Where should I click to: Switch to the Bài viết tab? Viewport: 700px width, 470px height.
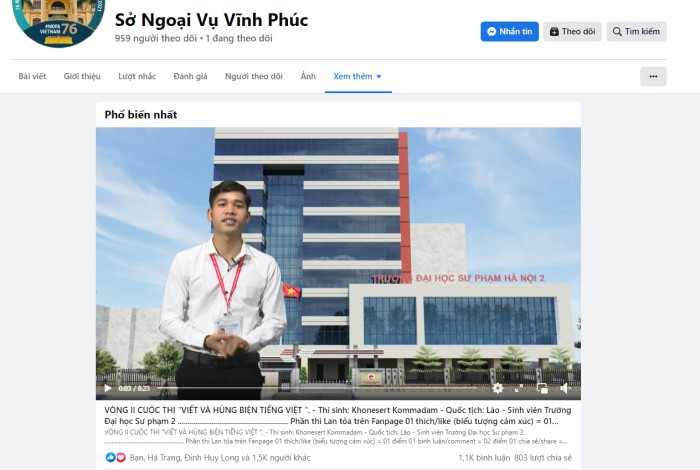pyautogui.click(x=32, y=76)
